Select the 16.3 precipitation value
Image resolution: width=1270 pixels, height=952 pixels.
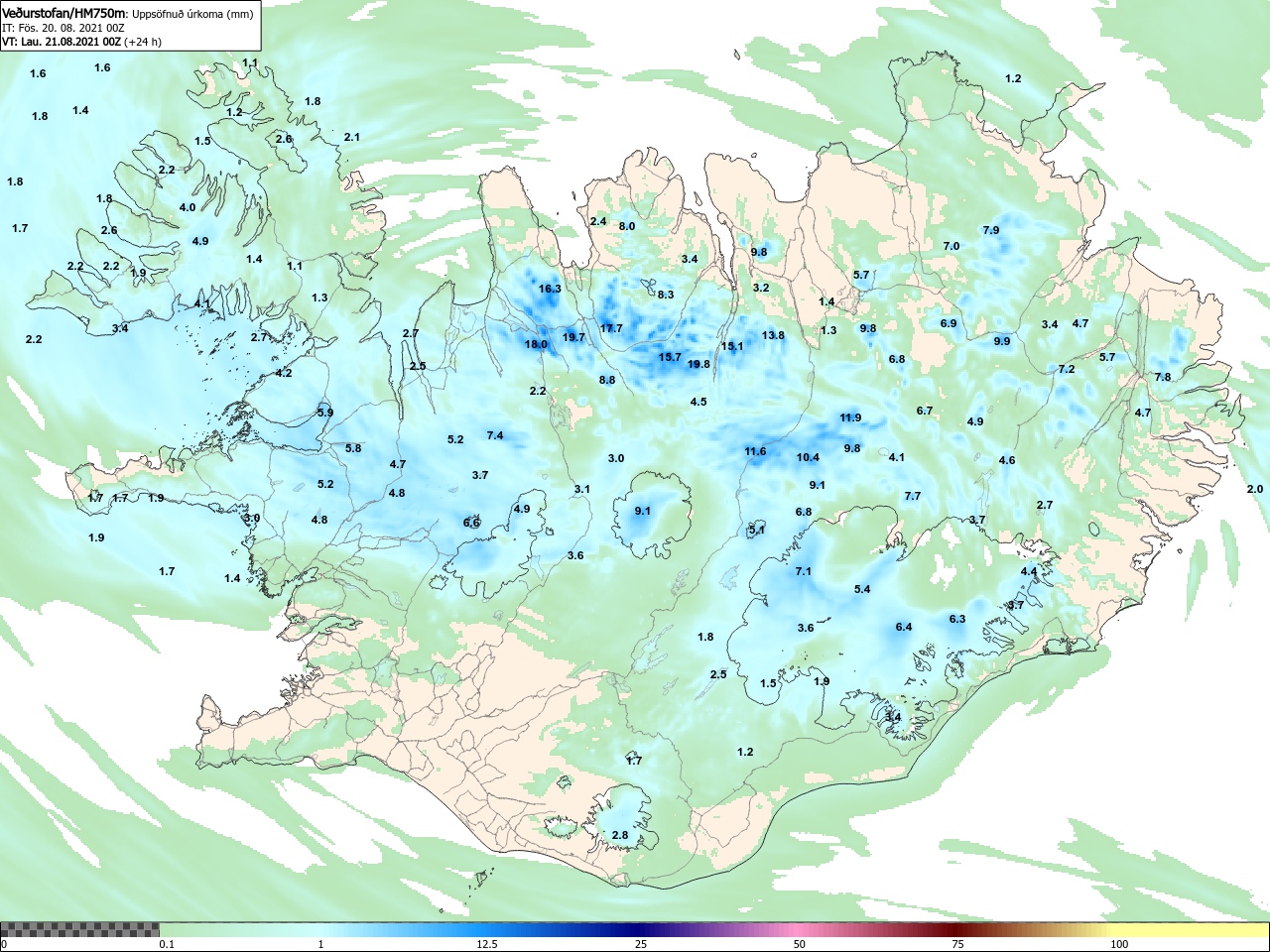(x=550, y=289)
